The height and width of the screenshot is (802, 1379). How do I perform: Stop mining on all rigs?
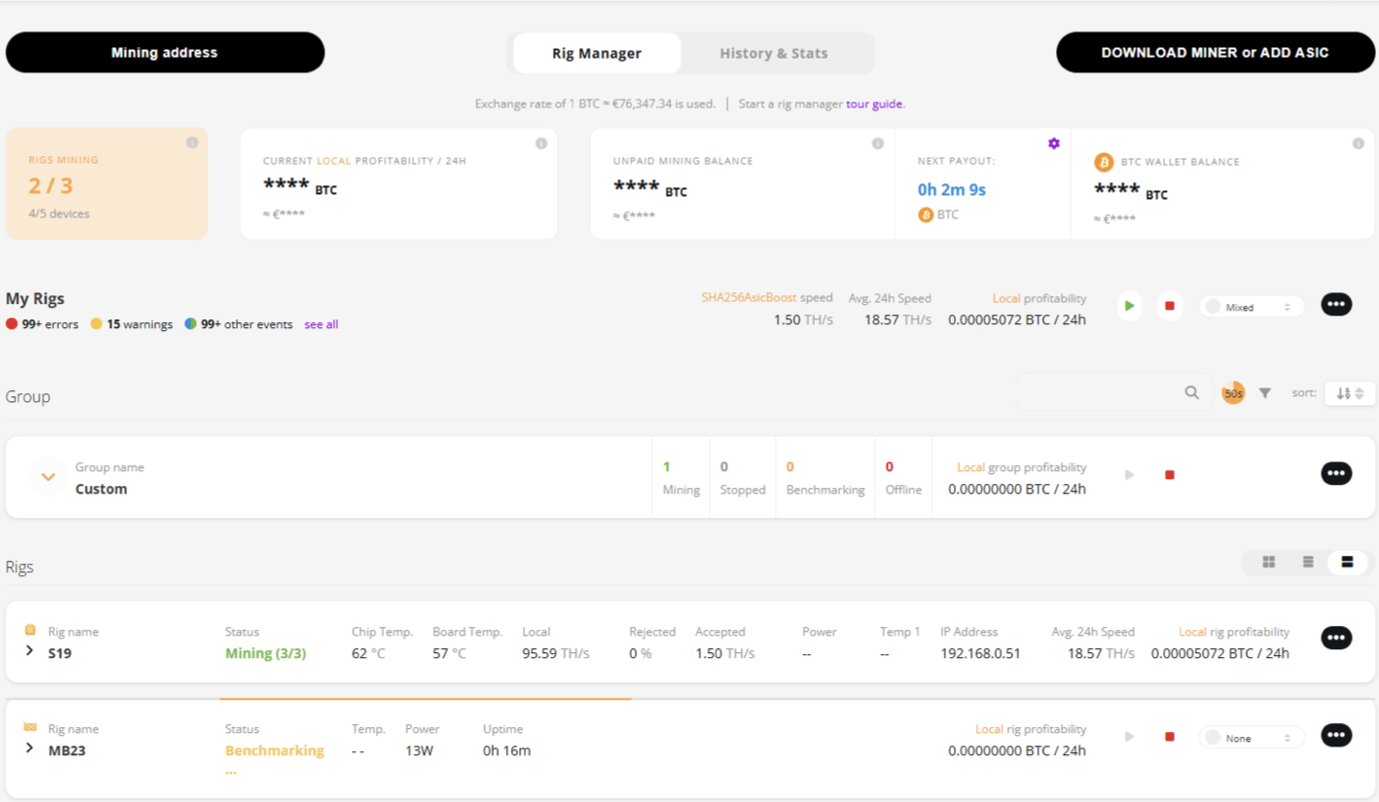[1170, 305]
